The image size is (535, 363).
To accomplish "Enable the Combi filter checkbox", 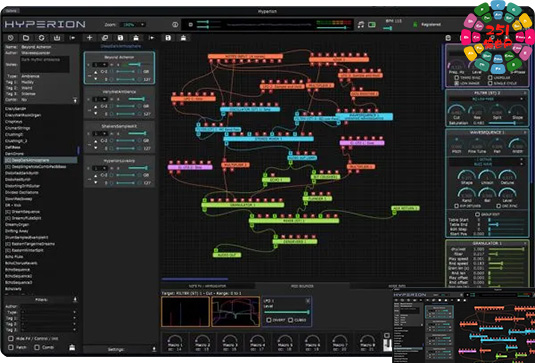I will pyautogui.click(x=37, y=347).
